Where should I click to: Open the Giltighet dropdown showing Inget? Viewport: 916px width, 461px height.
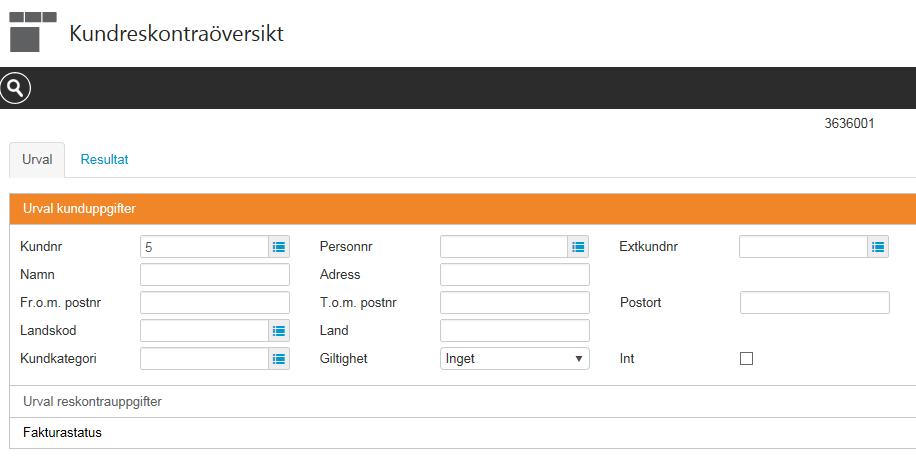tap(515, 359)
